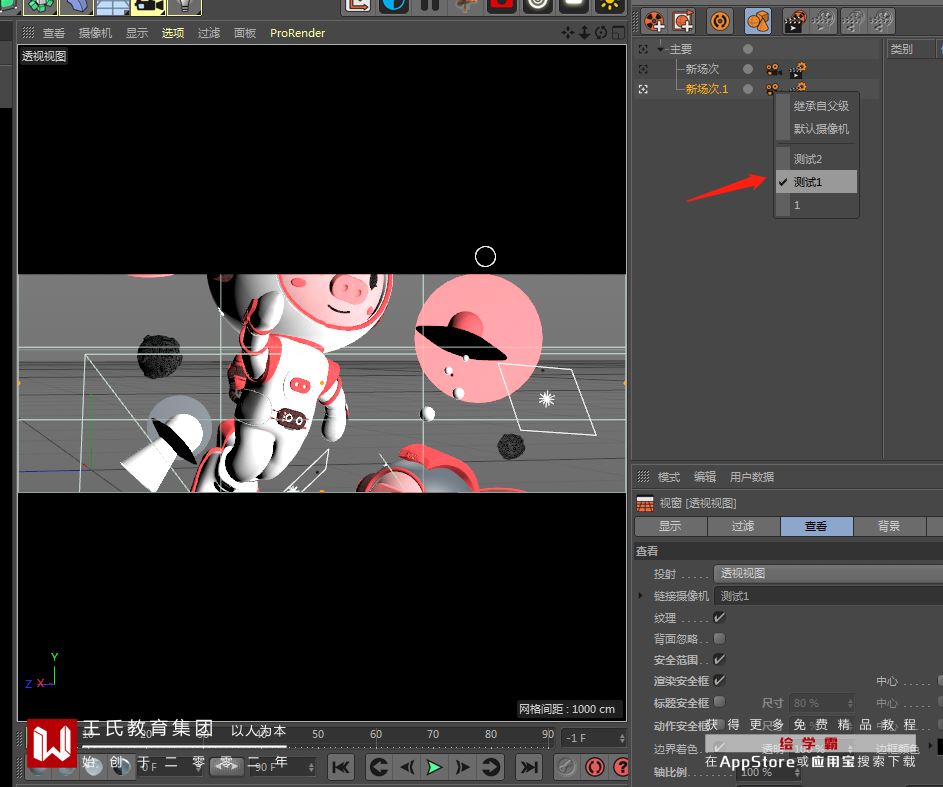Expand the 链接摄像机 disclosure arrow
Image resolution: width=943 pixels, height=787 pixels.
[x=640, y=596]
